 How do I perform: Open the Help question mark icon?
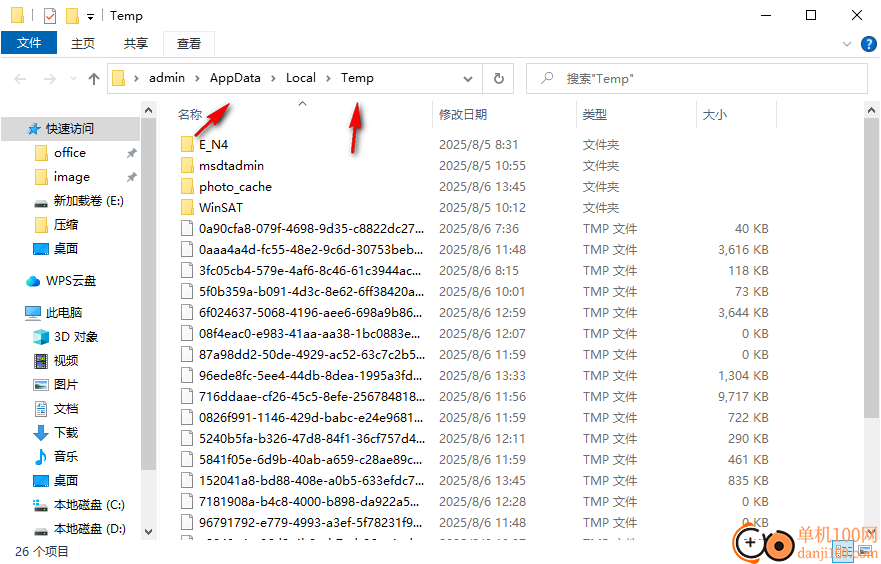(x=869, y=44)
